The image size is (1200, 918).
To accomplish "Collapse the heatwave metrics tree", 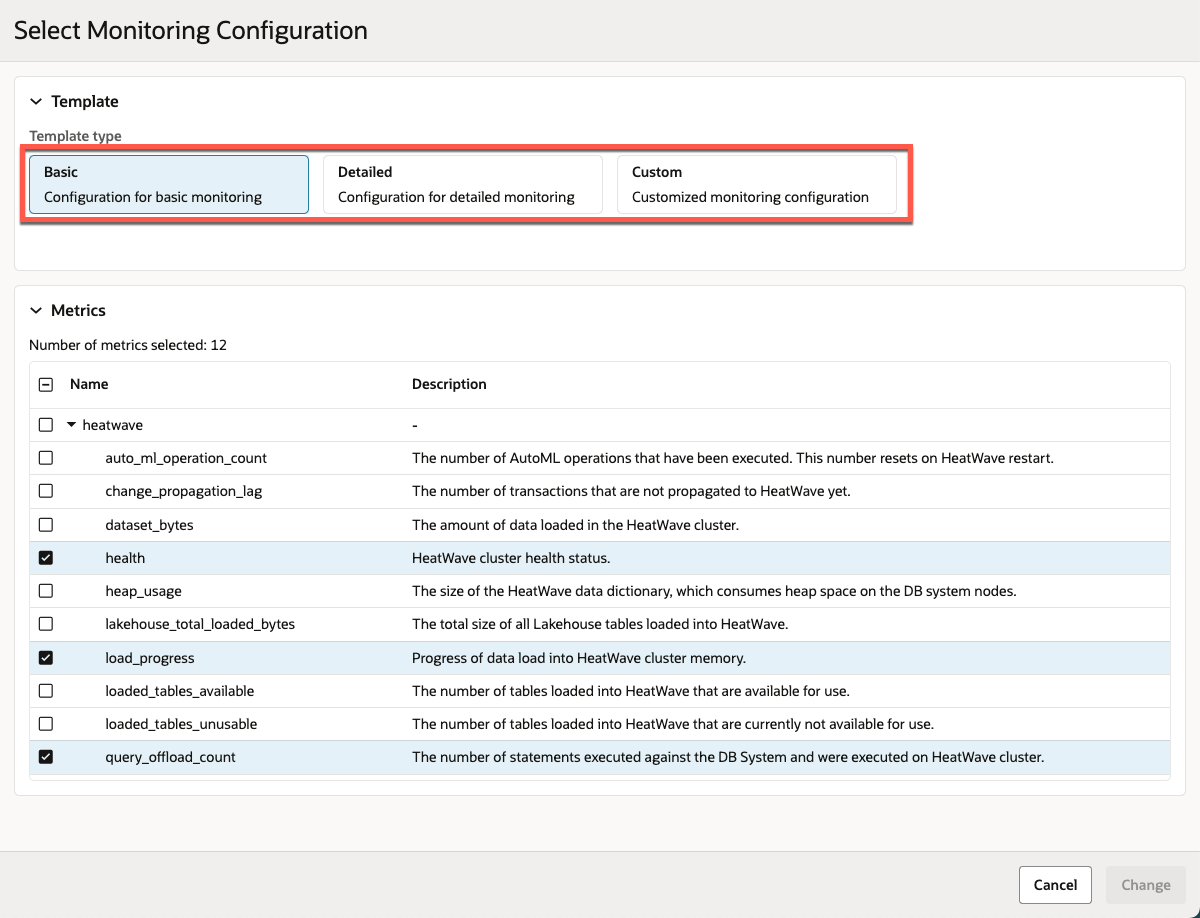I will [x=69, y=424].
